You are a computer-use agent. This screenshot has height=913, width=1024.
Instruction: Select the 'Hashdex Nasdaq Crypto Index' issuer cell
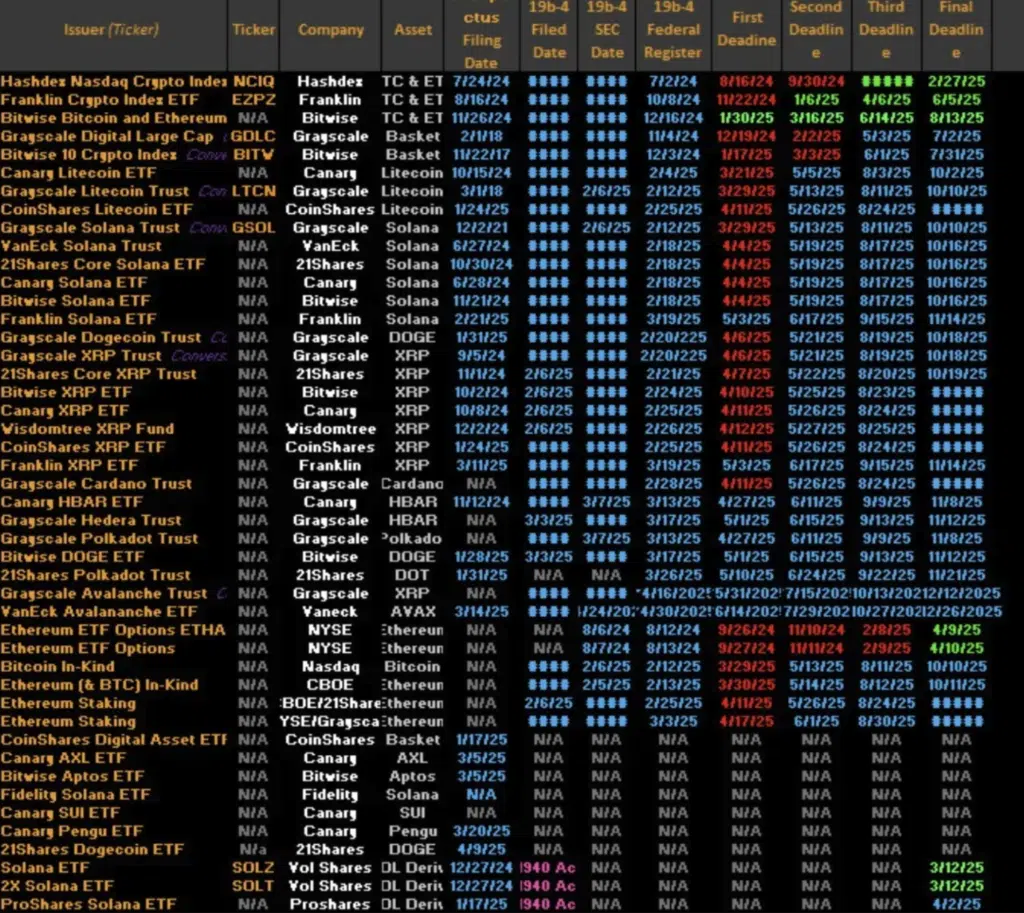pos(114,82)
